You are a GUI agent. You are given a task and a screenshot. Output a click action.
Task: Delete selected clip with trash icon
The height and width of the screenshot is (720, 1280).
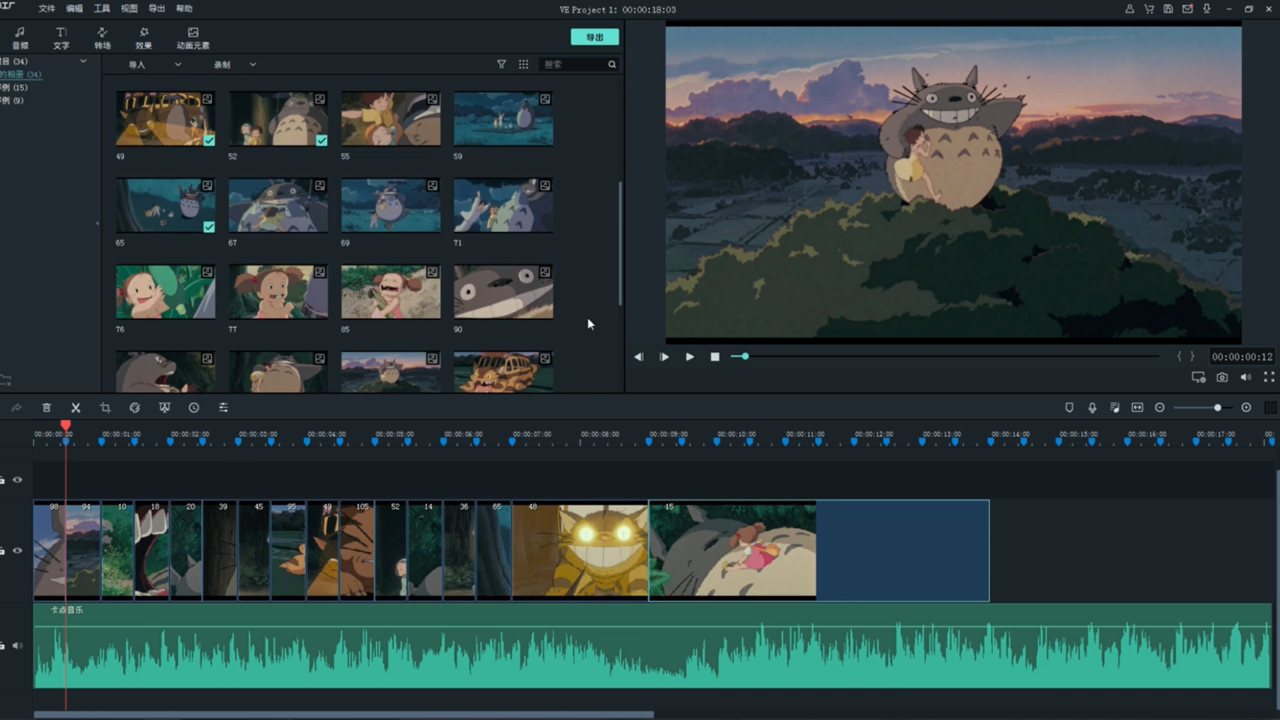tap(46, 408)
